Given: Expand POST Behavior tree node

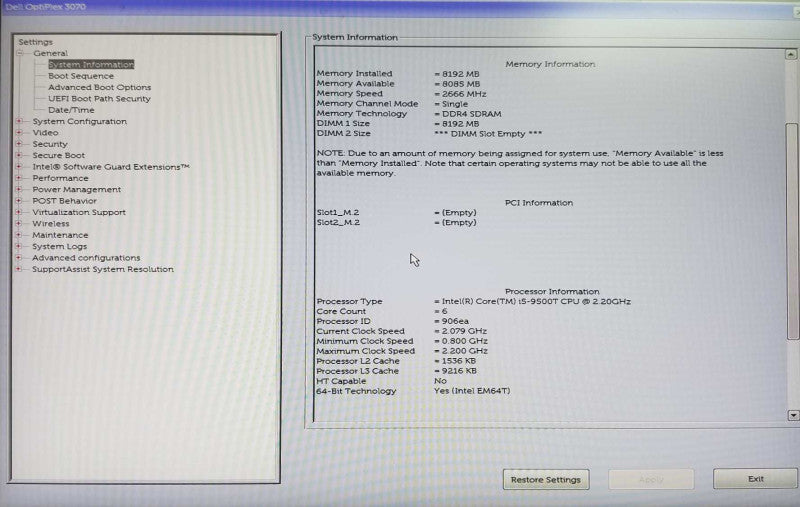Looking at the screenshot, I should 19,201.
